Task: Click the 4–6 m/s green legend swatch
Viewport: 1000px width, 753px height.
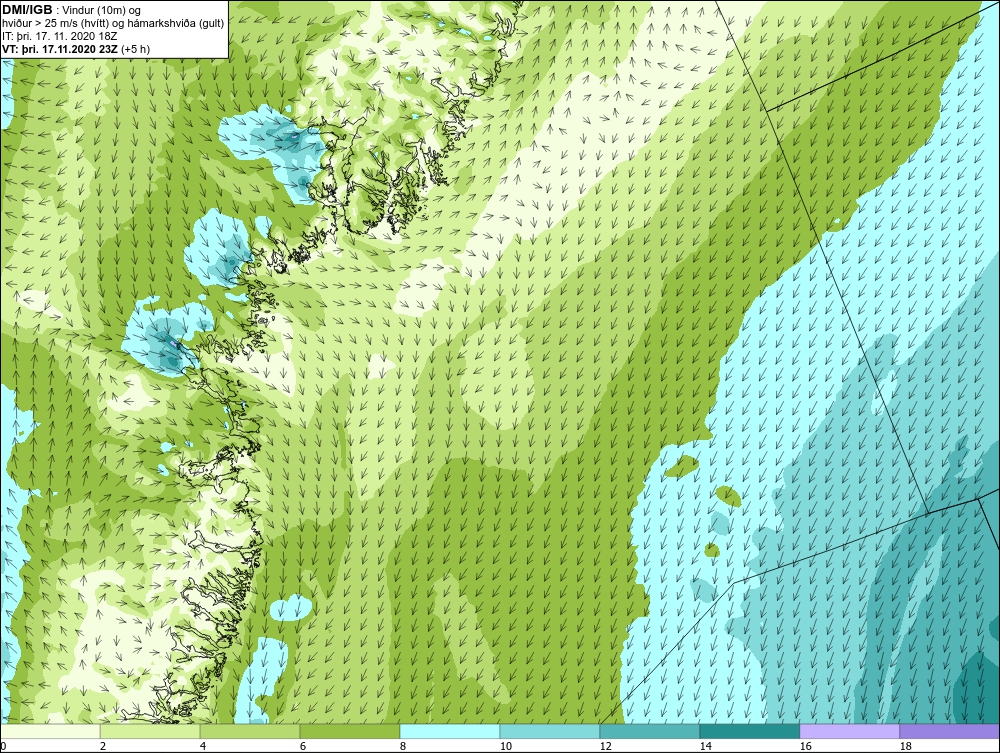Action: [x=250, y=731]
